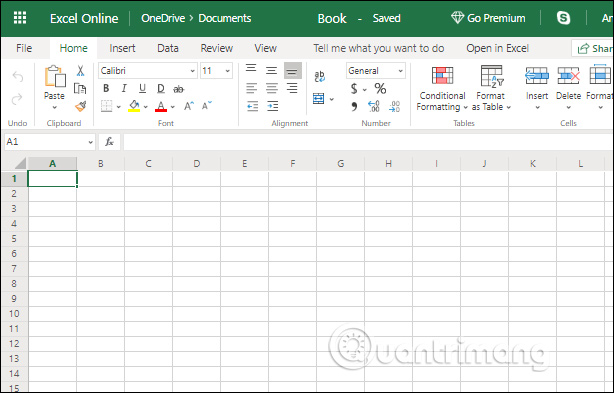This screenshot has width=614, height=393.
Task: Click the insert function fx icon
Action: pos(109,142)
